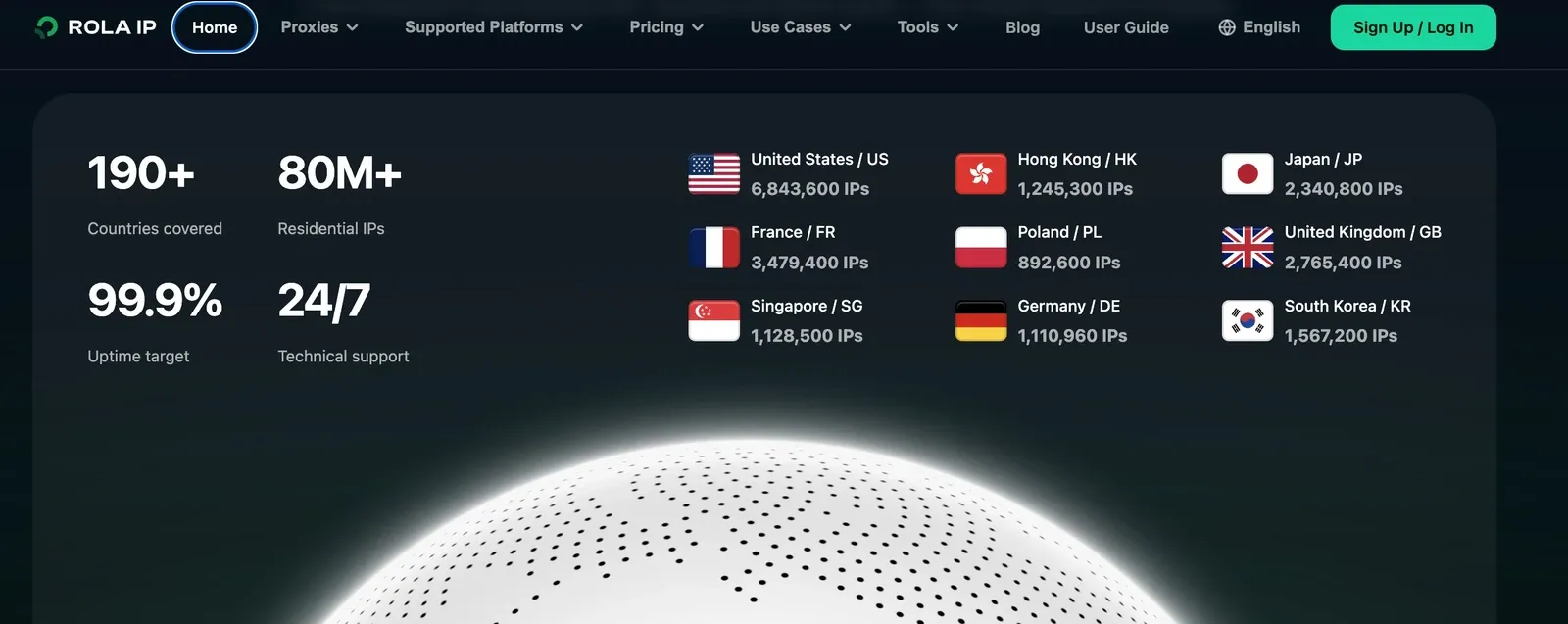
Task: Expand the Tools dropdown chevron
Action: point(953,27)
